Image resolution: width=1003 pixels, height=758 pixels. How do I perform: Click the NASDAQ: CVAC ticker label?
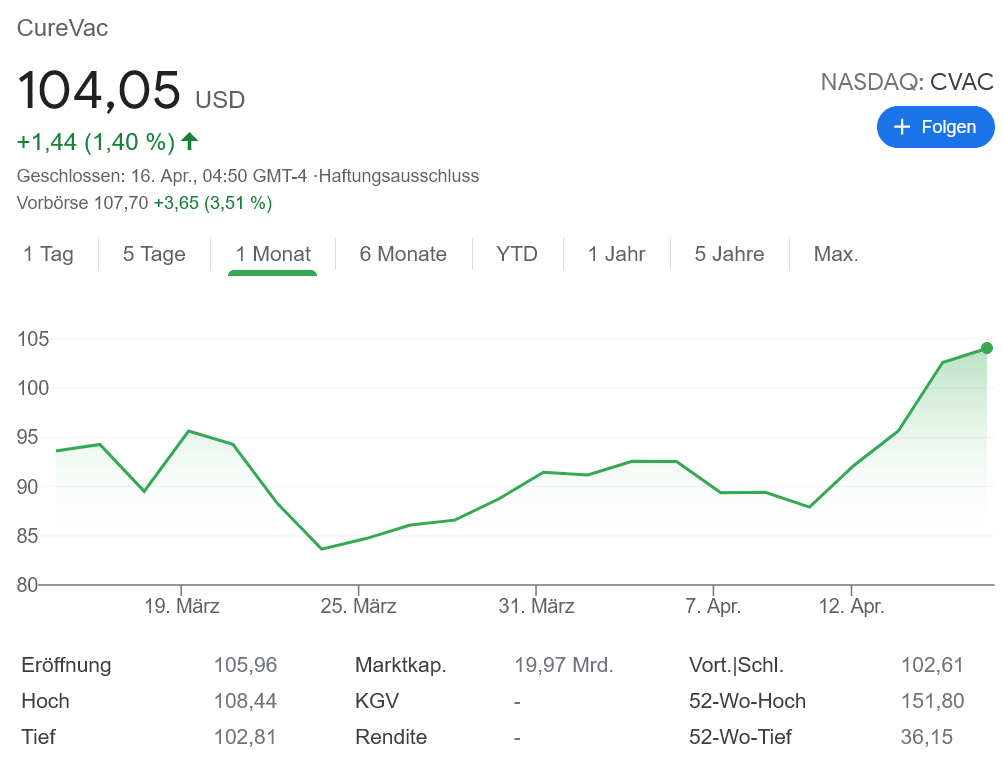tap(907, 82)
